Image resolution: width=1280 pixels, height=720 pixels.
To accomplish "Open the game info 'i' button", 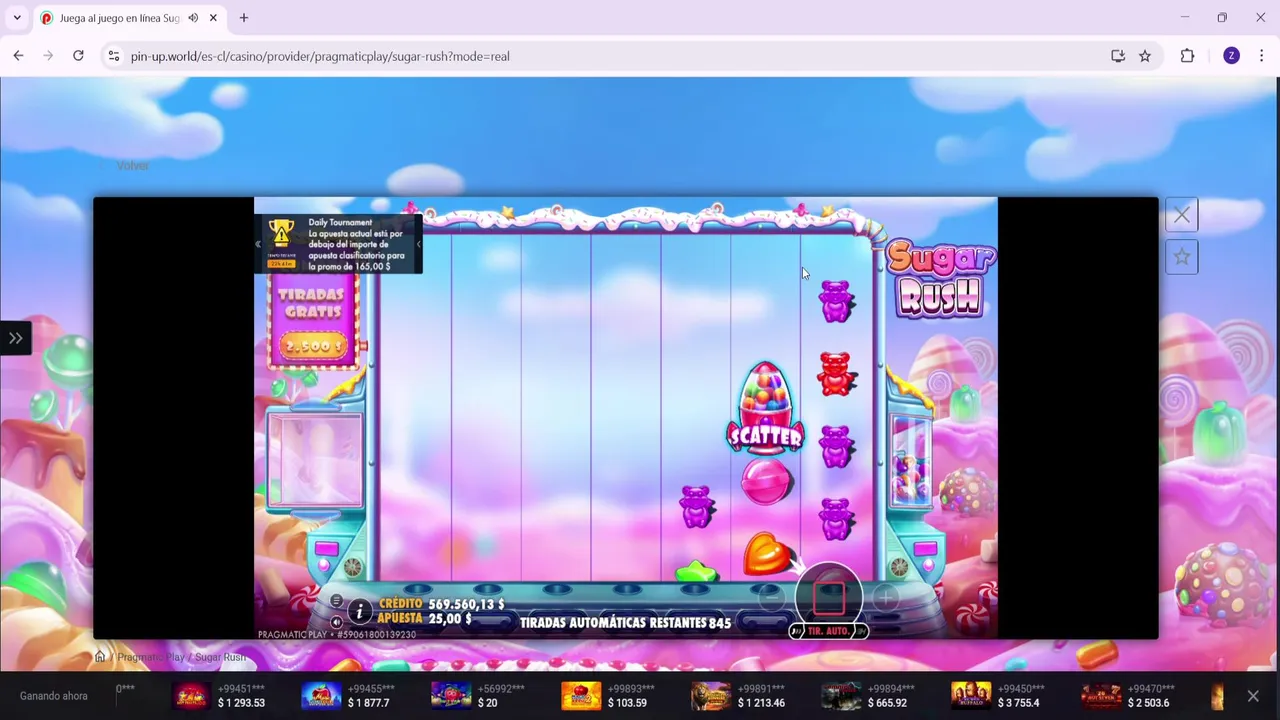I will [359, 613].
